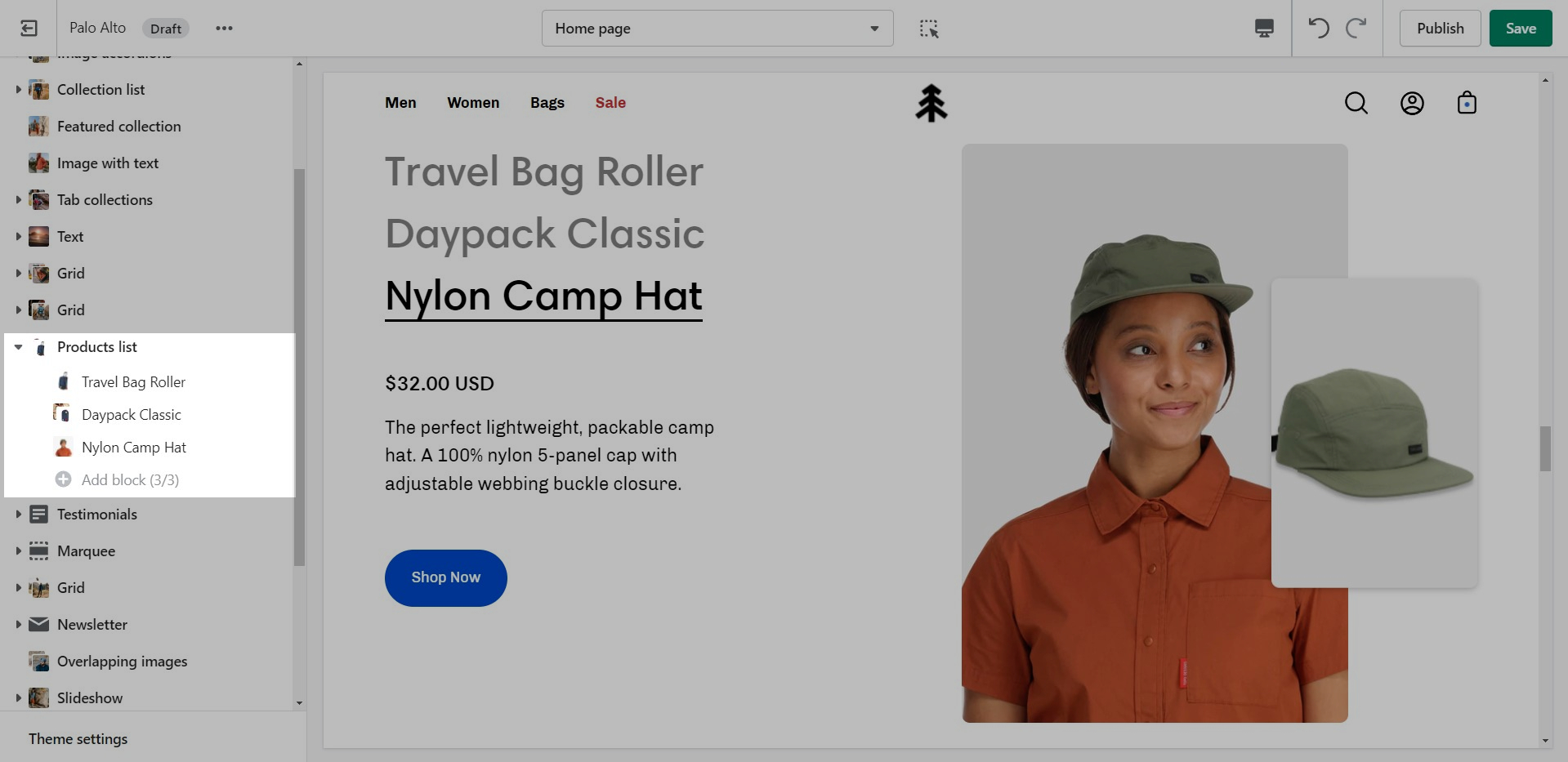Image resolution: width=1568 pixels, height=762 pixels.
Task: Open the Sale menu in preview
Action: [x=610, y=103]
